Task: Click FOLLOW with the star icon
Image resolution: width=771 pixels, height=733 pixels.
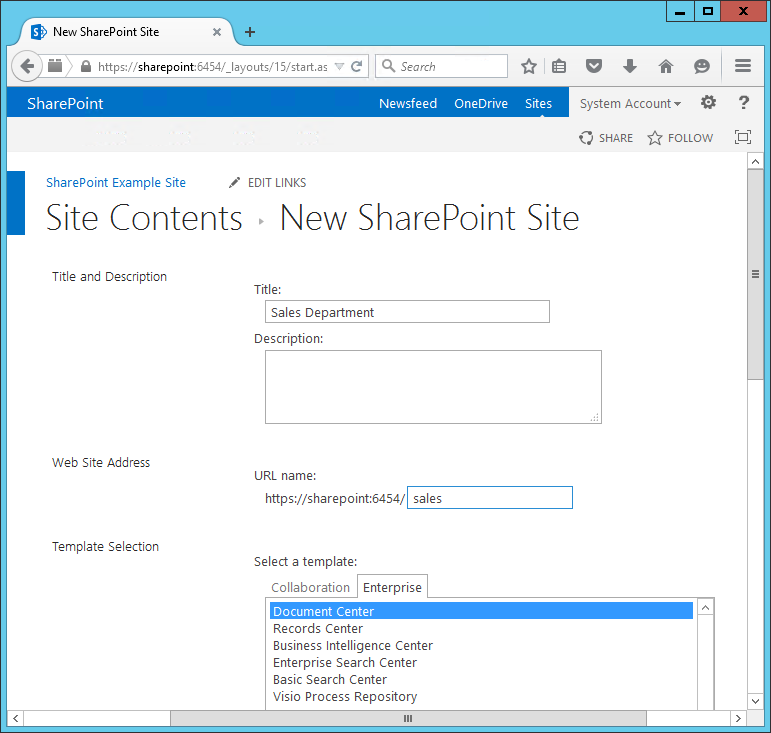Action: coord(680,138)
